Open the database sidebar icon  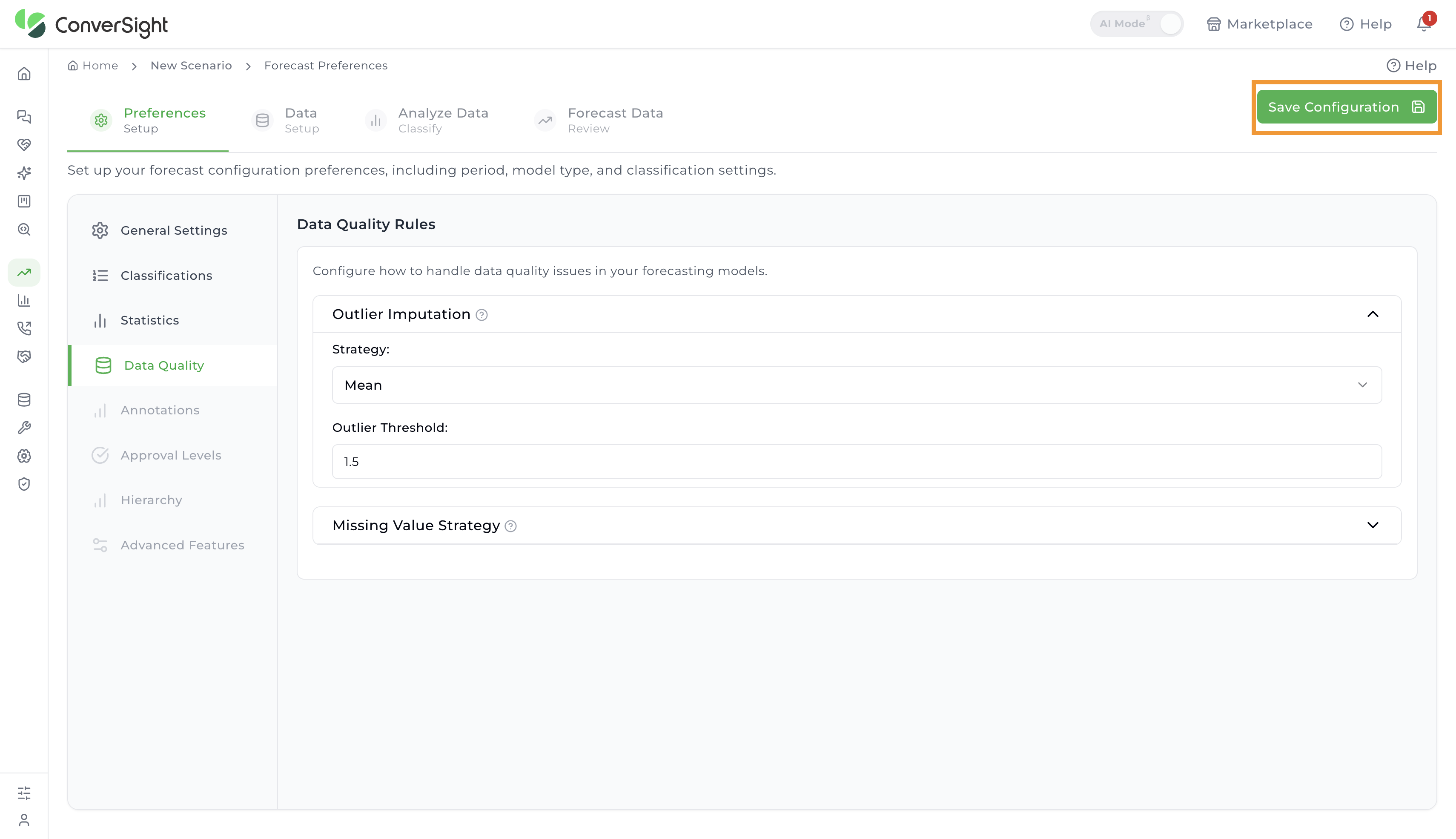click(23, 399)
